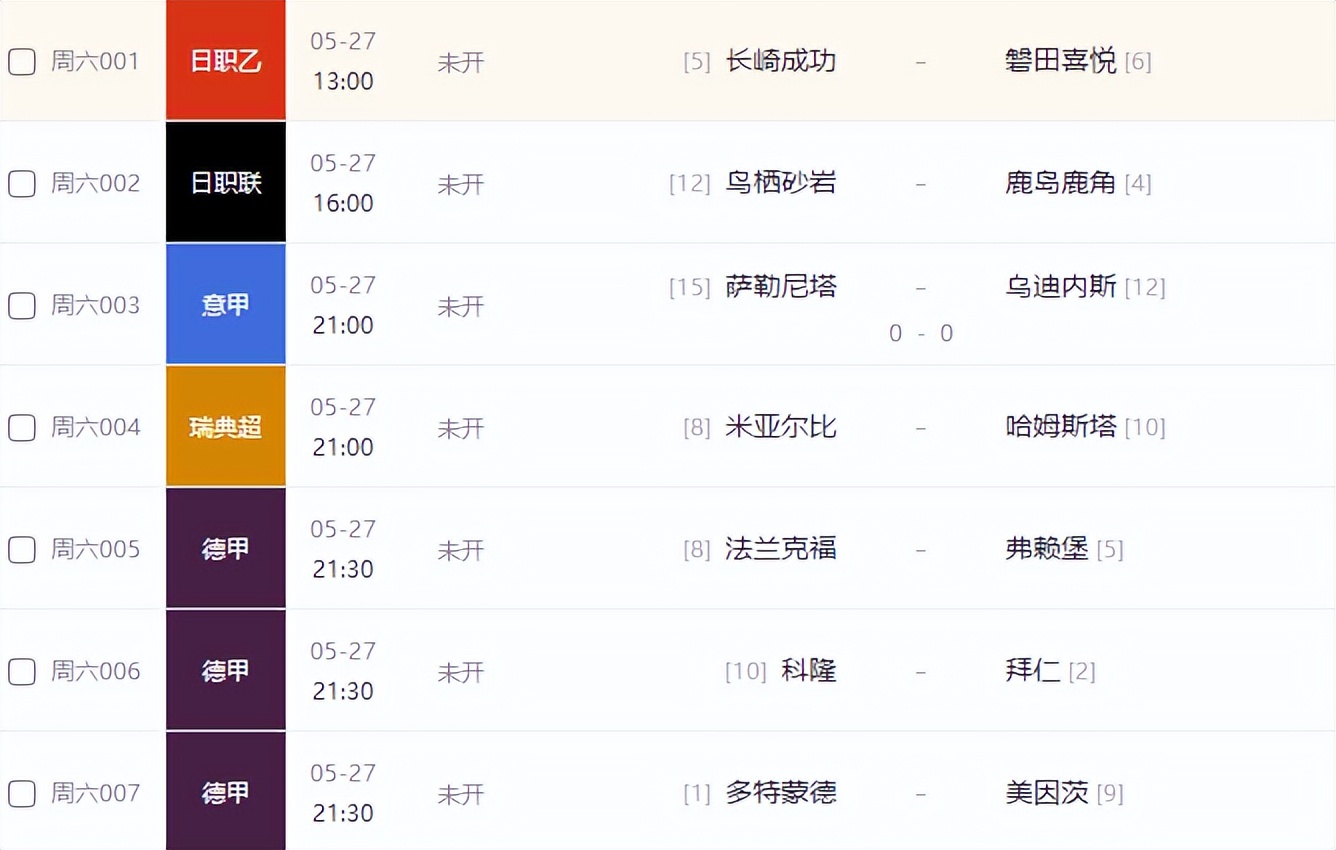Viewport: 1336px width, 850px height.
Task: Check the box for the 米亚尔比 match
Action: 21,427
